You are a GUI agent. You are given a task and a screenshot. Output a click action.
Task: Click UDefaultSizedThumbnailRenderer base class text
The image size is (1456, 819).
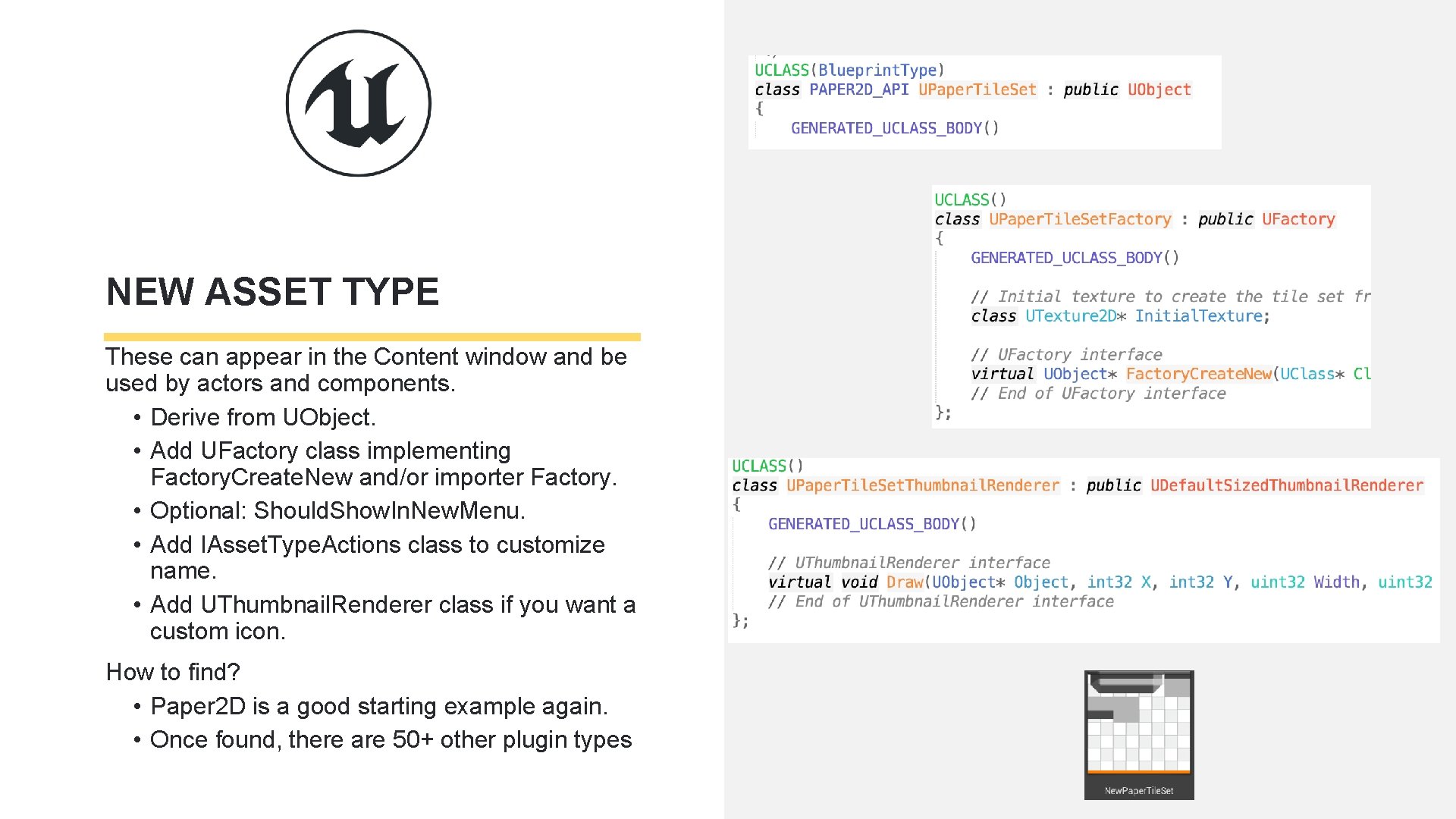(x=1286, y=485)
